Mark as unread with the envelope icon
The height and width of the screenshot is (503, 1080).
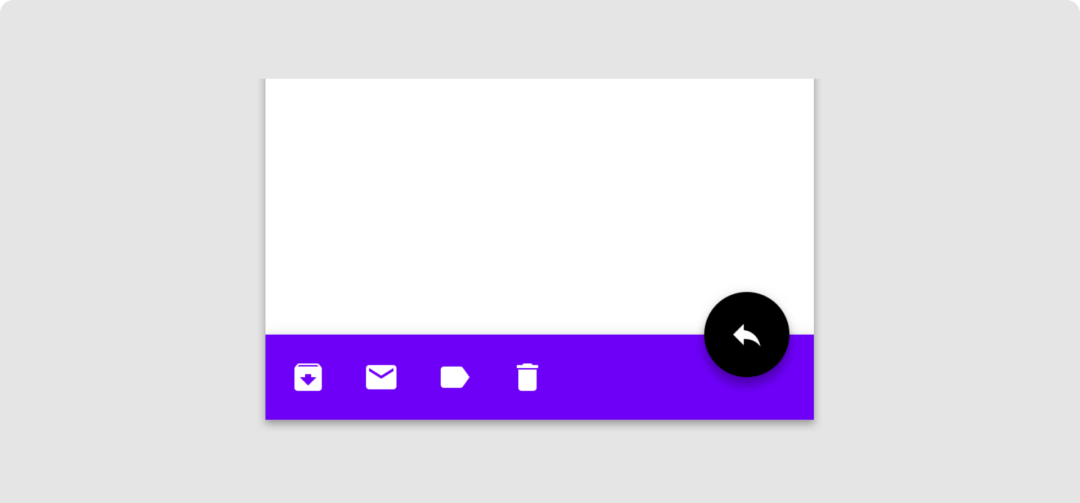(x=381, y=377)
